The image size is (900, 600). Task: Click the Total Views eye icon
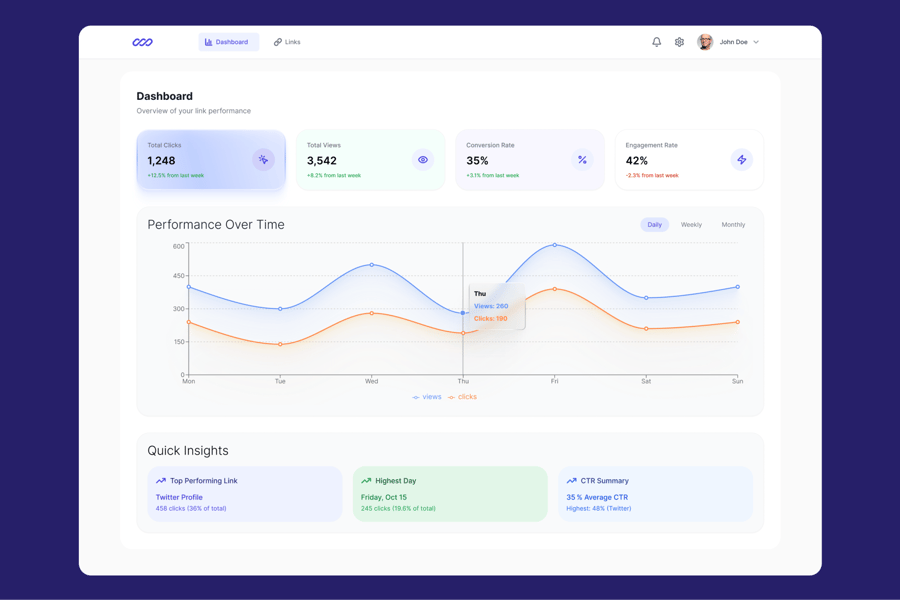[x=423, y=160]
